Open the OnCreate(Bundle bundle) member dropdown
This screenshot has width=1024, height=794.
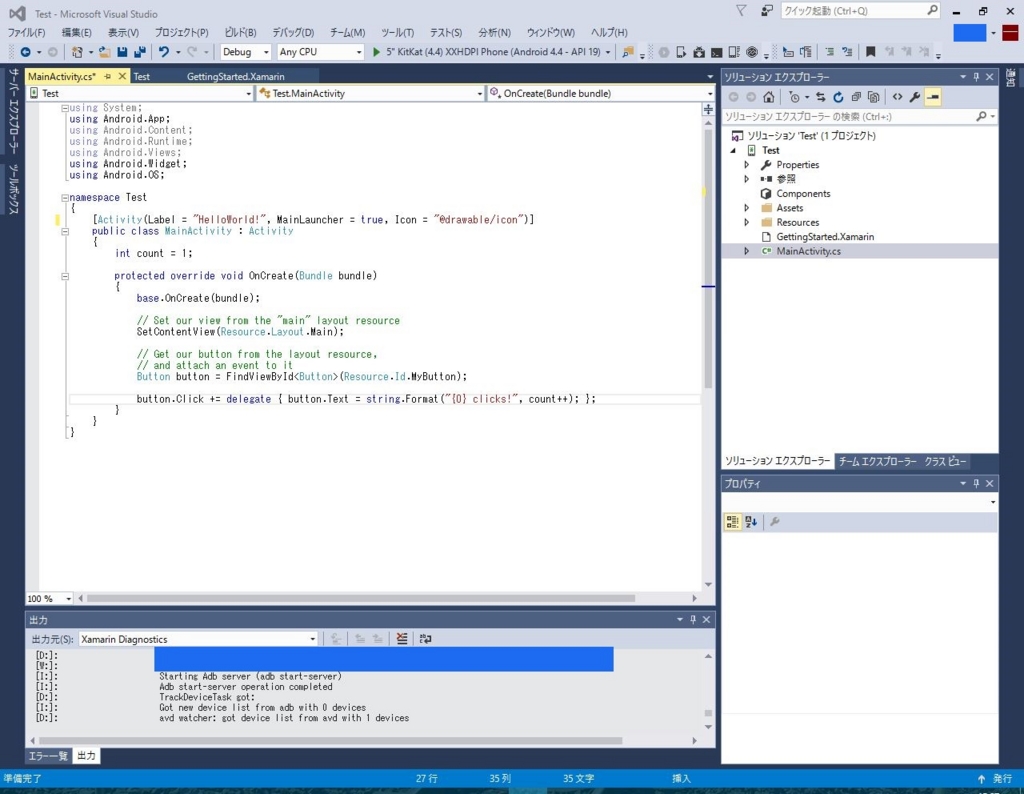[x=601, y=93]
